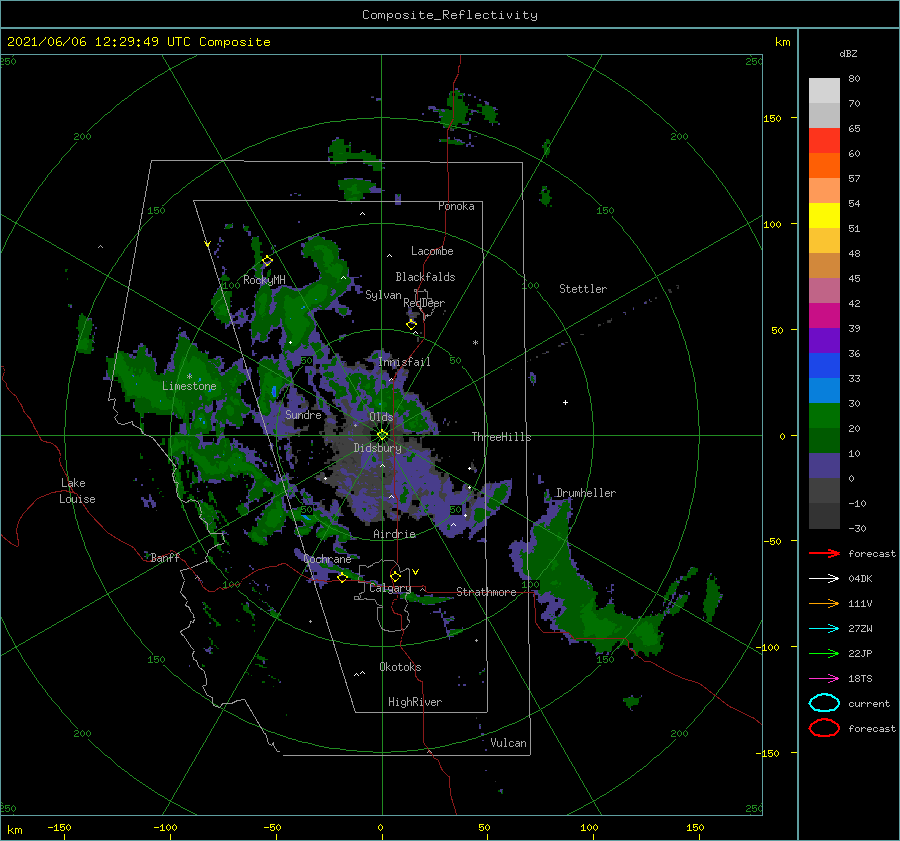Click the bright green 30 dBZ swatch

(824, 416)
